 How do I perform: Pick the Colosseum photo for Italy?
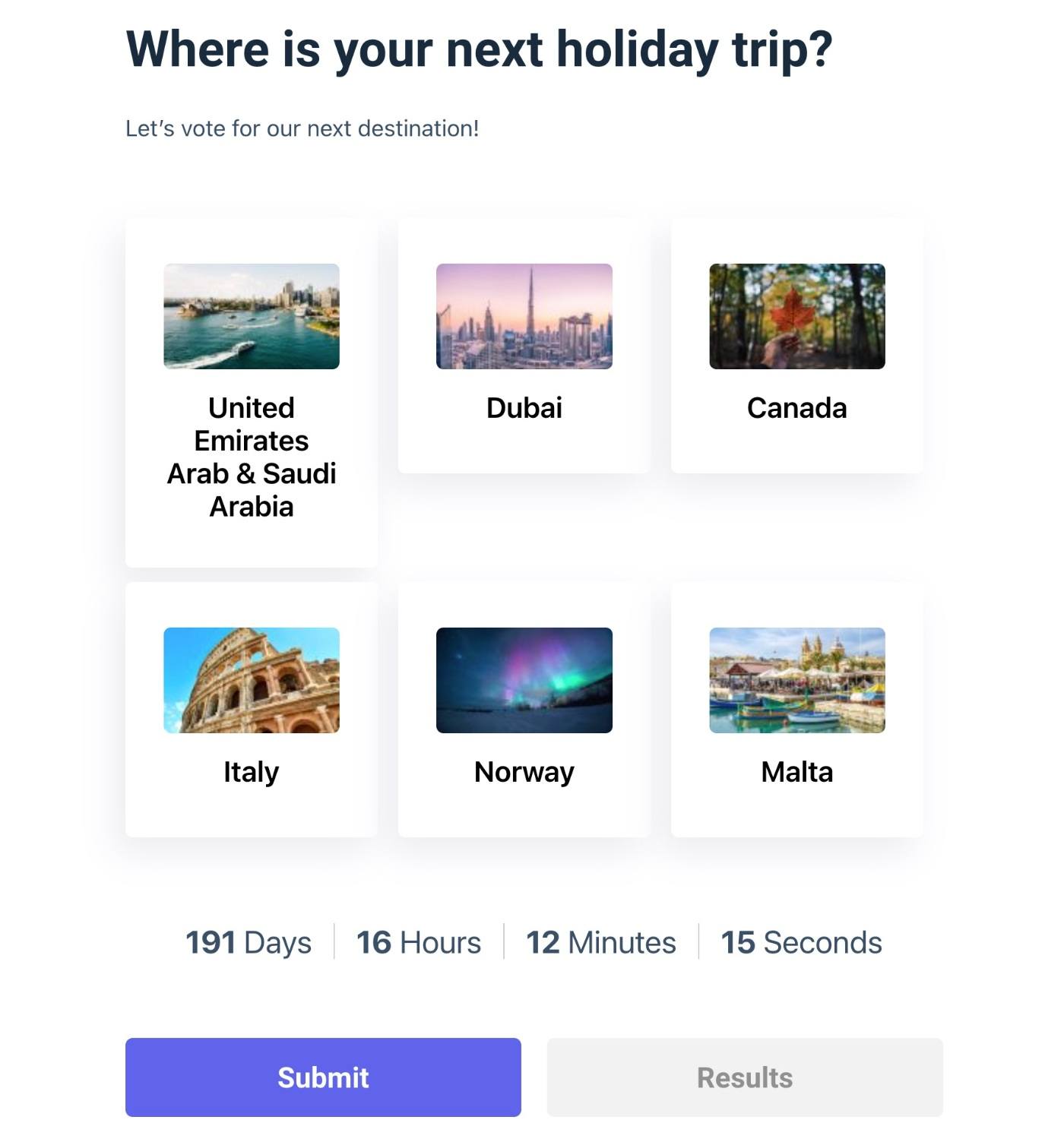click(x=252, y=680)
